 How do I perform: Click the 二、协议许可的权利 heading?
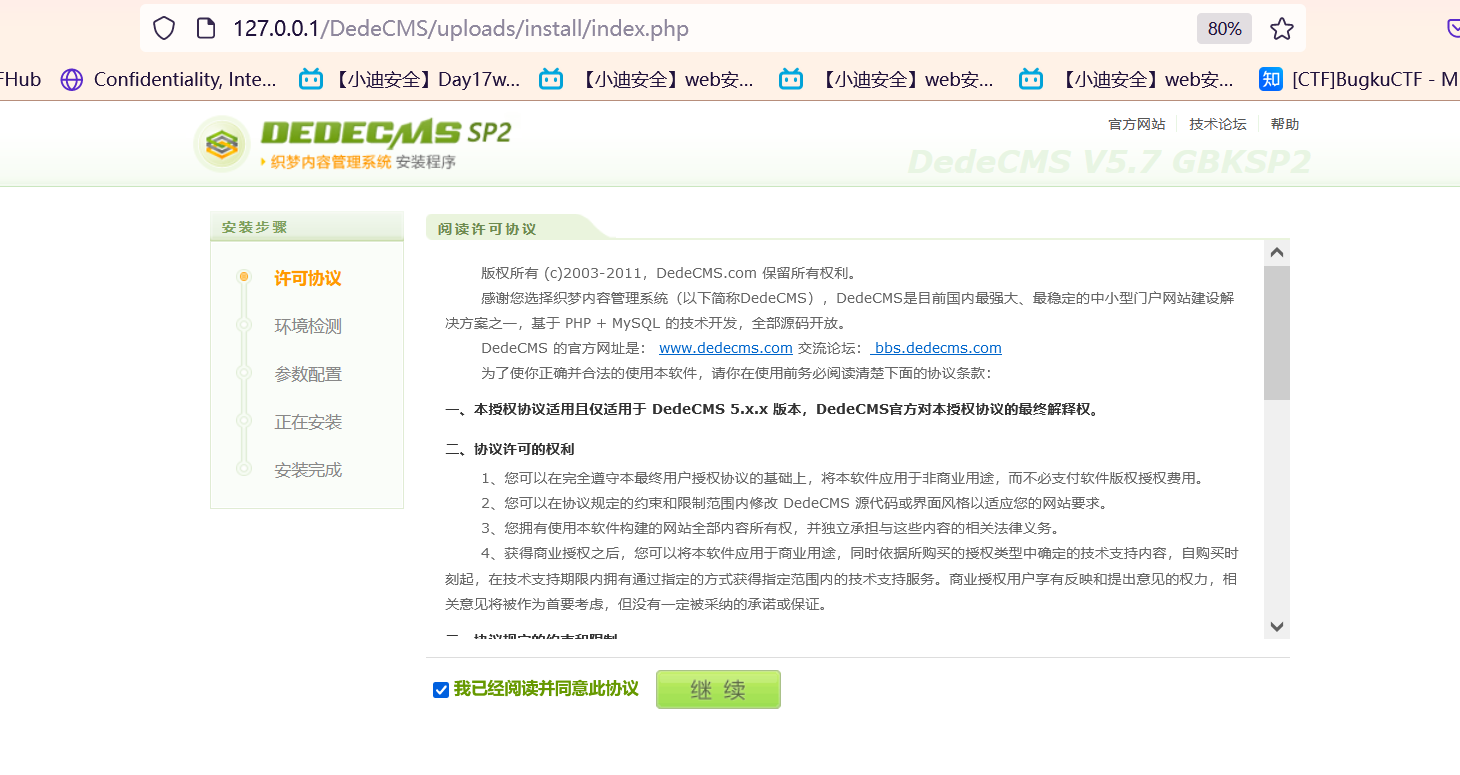click(510, 449)
